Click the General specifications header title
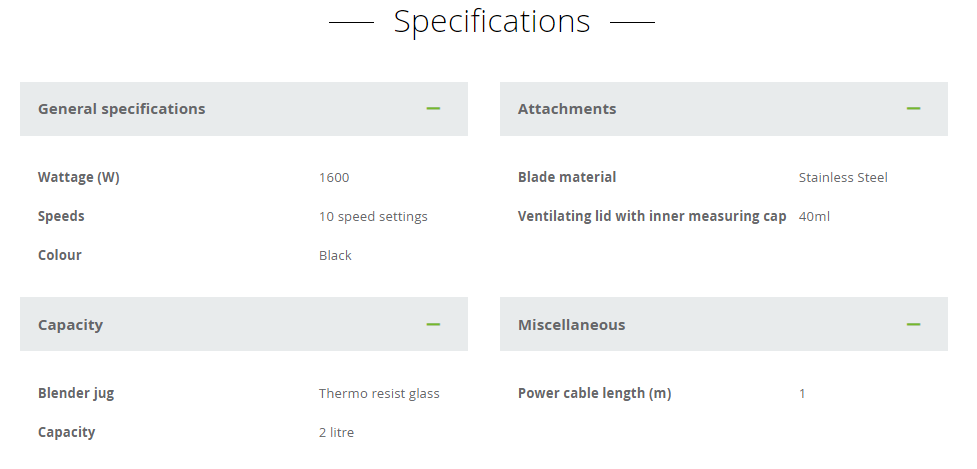 (x=121, y=109)
